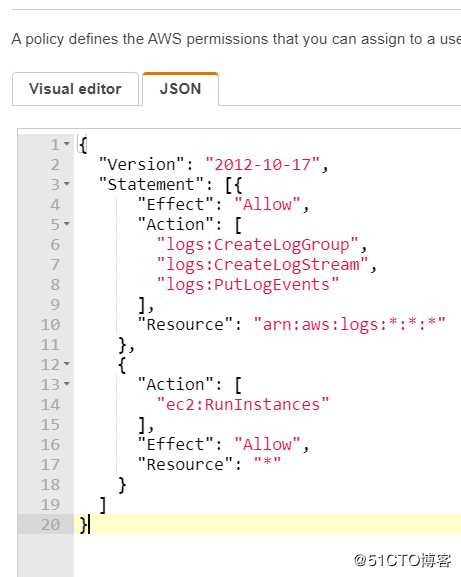This screenshot has height=577, width=461.
Task: Click line number 20 in the gutter
Action: (50, 524)
